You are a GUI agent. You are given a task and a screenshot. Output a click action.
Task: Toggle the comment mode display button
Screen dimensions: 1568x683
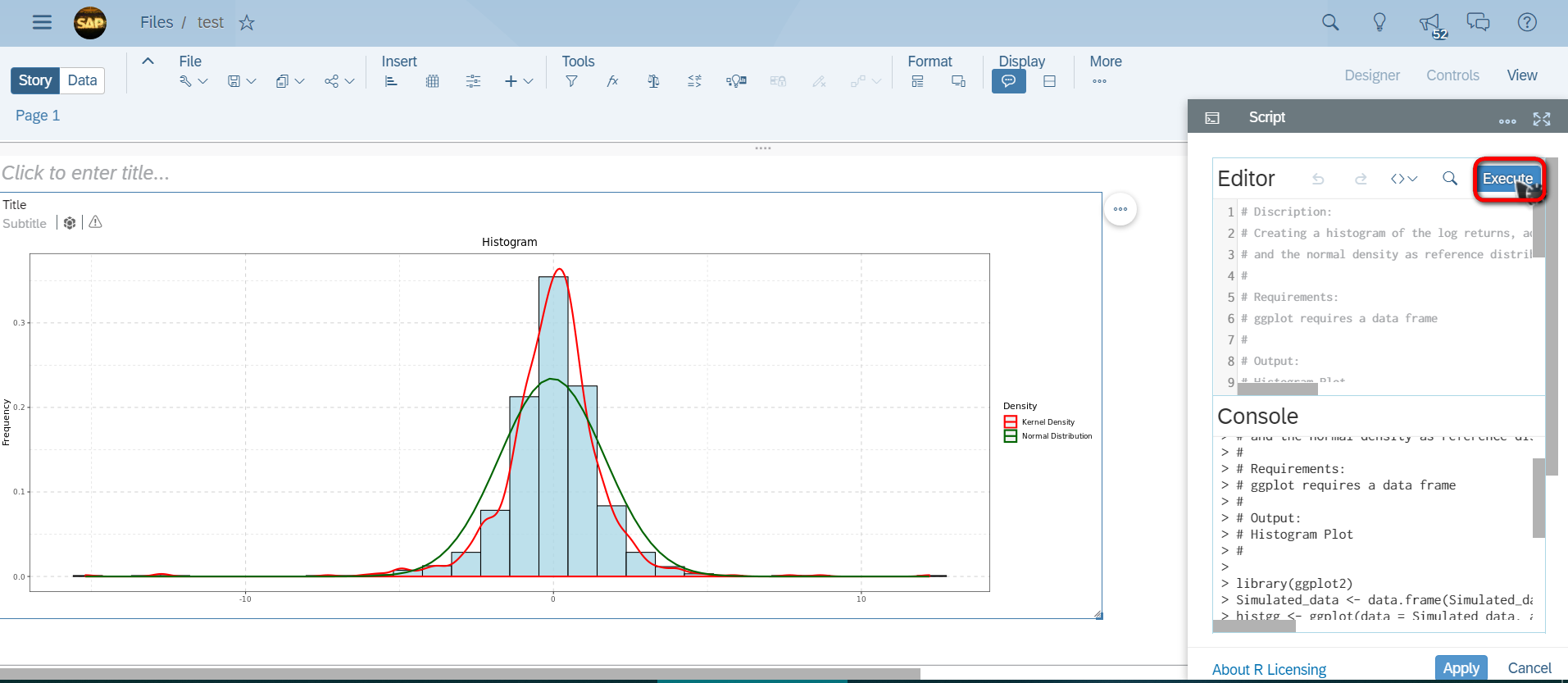click(x=1009, y=81)
